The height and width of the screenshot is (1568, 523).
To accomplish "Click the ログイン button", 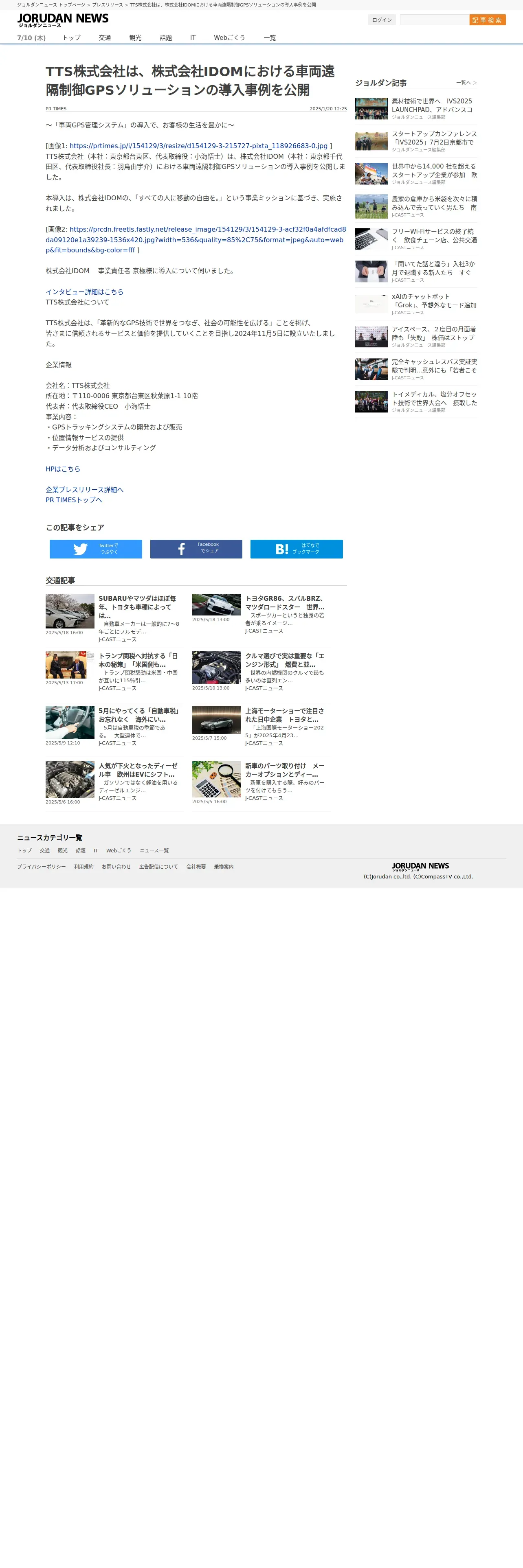I will coord(382,20).
